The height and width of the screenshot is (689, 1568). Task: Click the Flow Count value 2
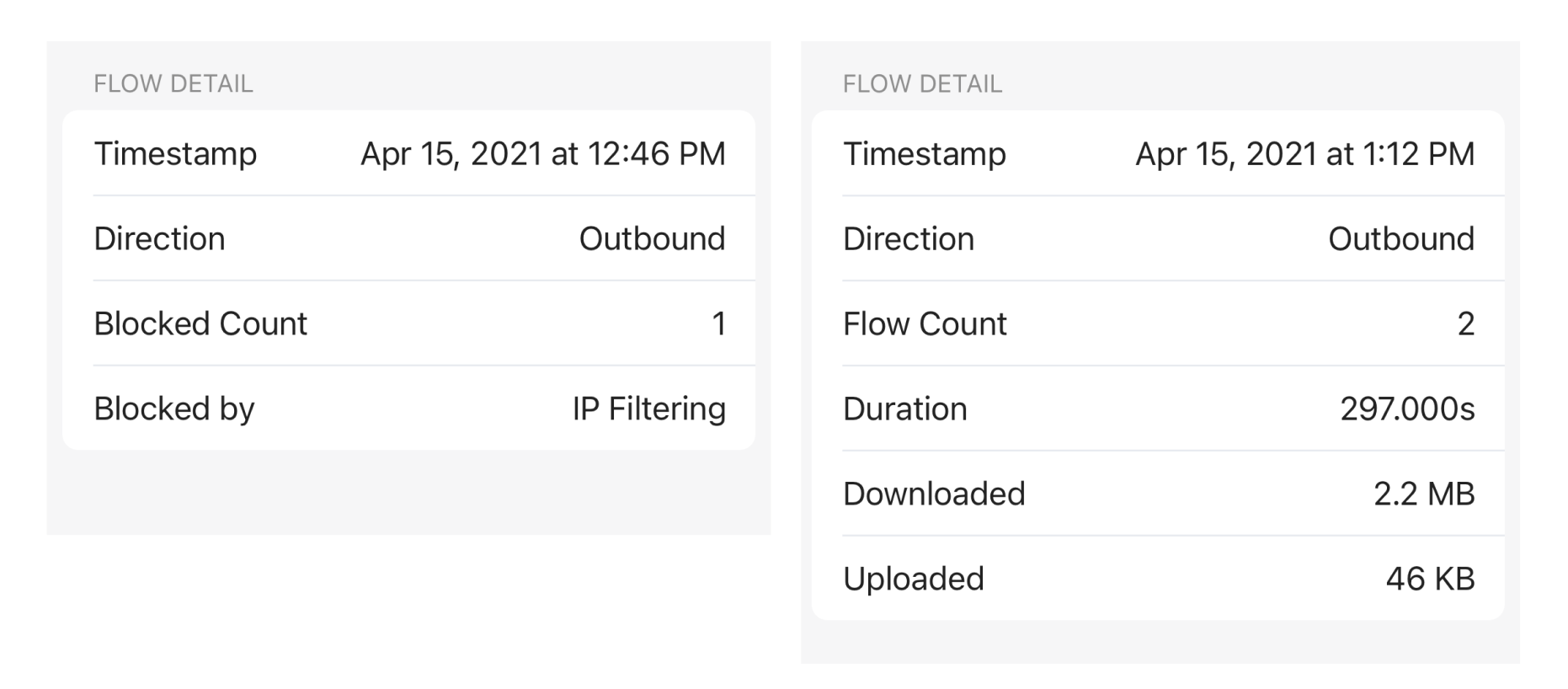1466,324
